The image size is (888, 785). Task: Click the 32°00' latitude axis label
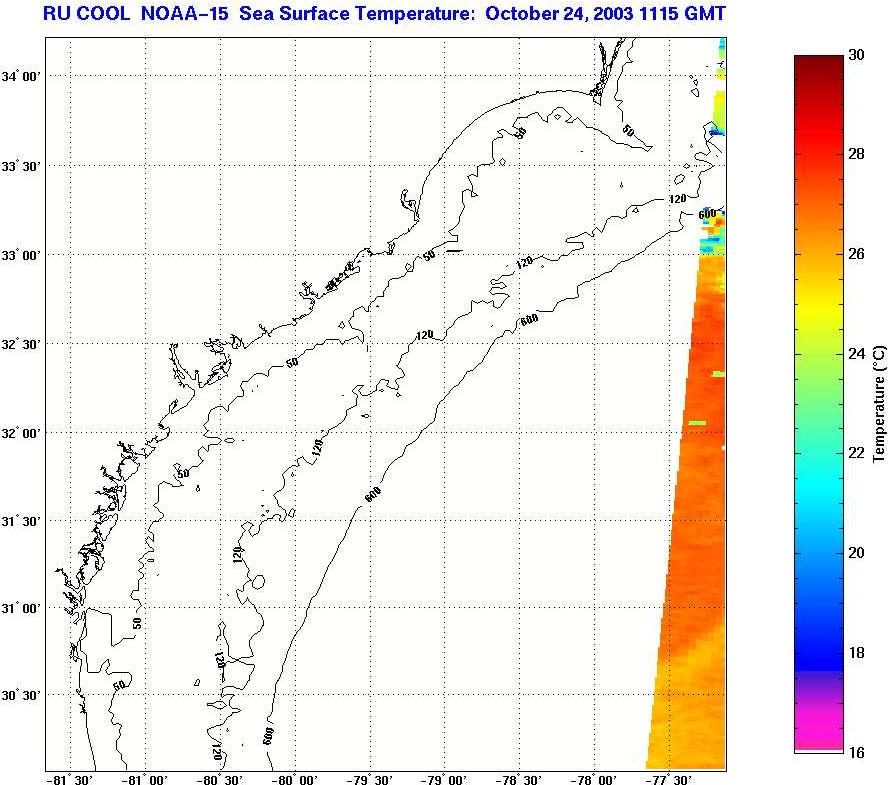22,432
